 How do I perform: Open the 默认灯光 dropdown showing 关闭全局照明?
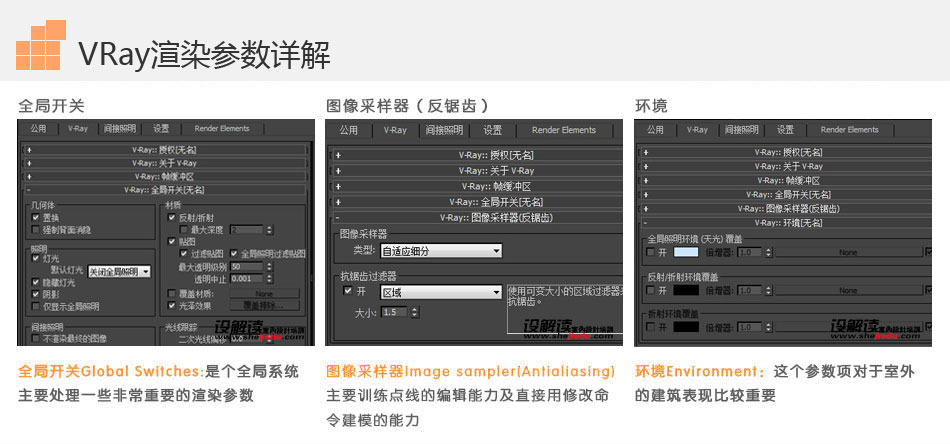(x=119, y=272)
